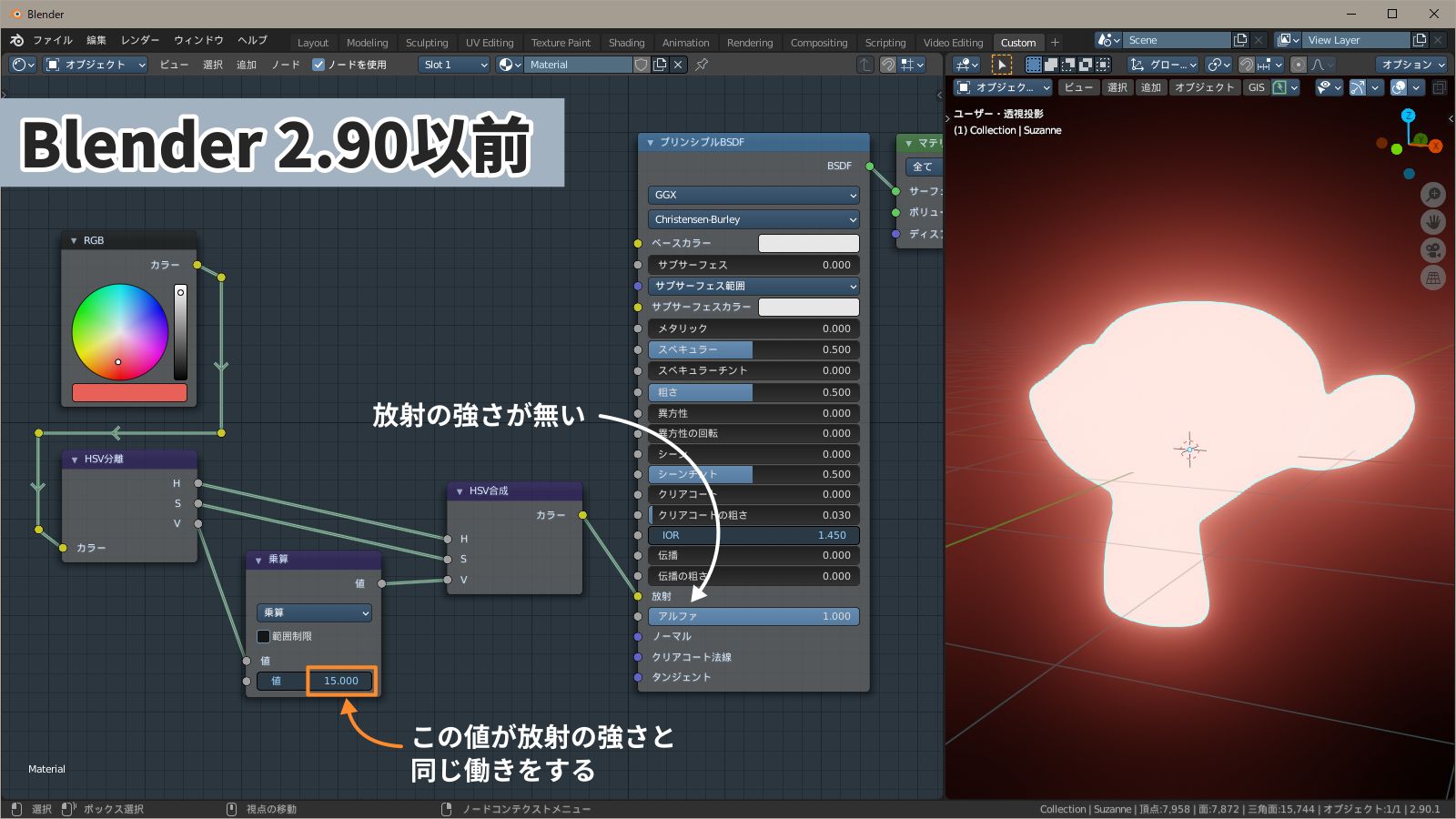Screen dimensions: 1456x819
Task: Collapse the プリンシプルBSDF node triangle
Action: (x=650, y=143)
